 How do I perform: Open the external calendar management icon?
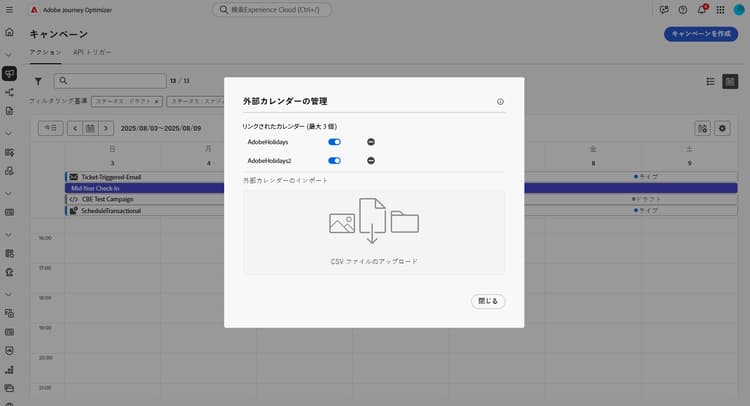[x=702, y=128]
